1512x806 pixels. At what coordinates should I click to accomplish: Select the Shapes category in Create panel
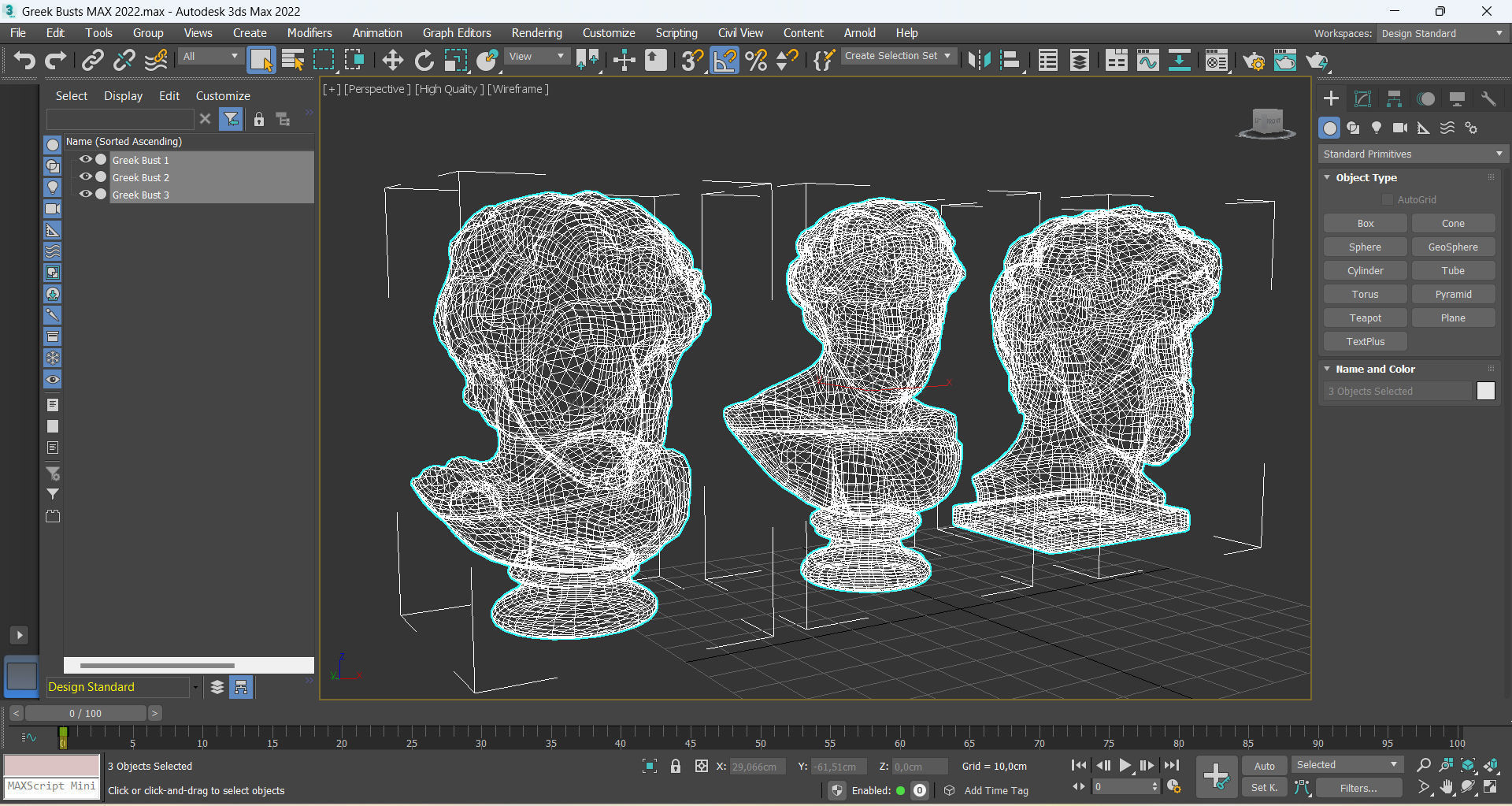point(1353,128)
